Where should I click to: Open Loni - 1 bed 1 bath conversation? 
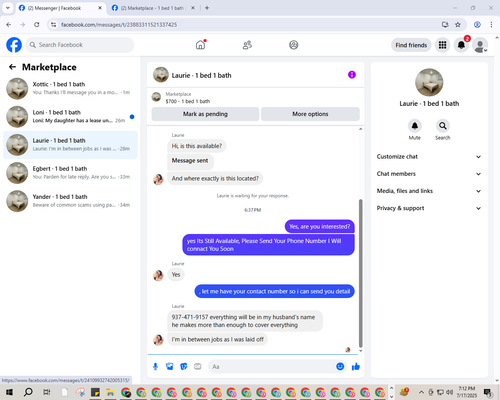click(x=70, y=117)
